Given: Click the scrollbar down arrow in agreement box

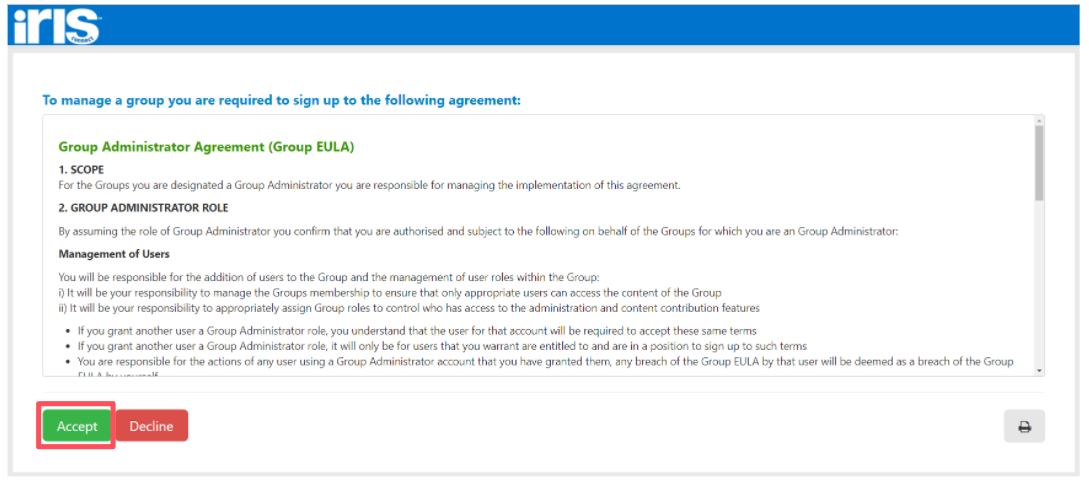Looking at the screenshot, I should coord(1039,372).
